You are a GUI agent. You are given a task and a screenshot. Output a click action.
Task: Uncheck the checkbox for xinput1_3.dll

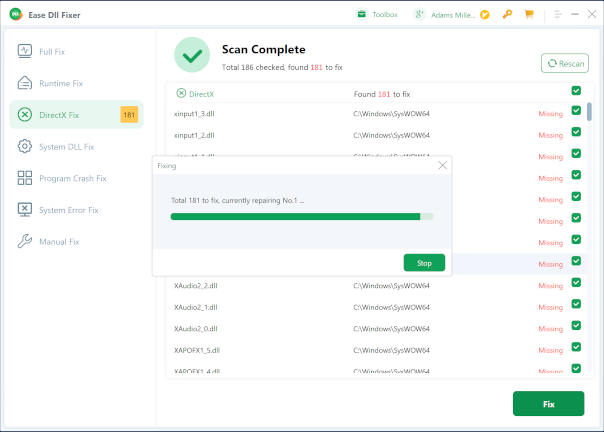tap(576, 113)
